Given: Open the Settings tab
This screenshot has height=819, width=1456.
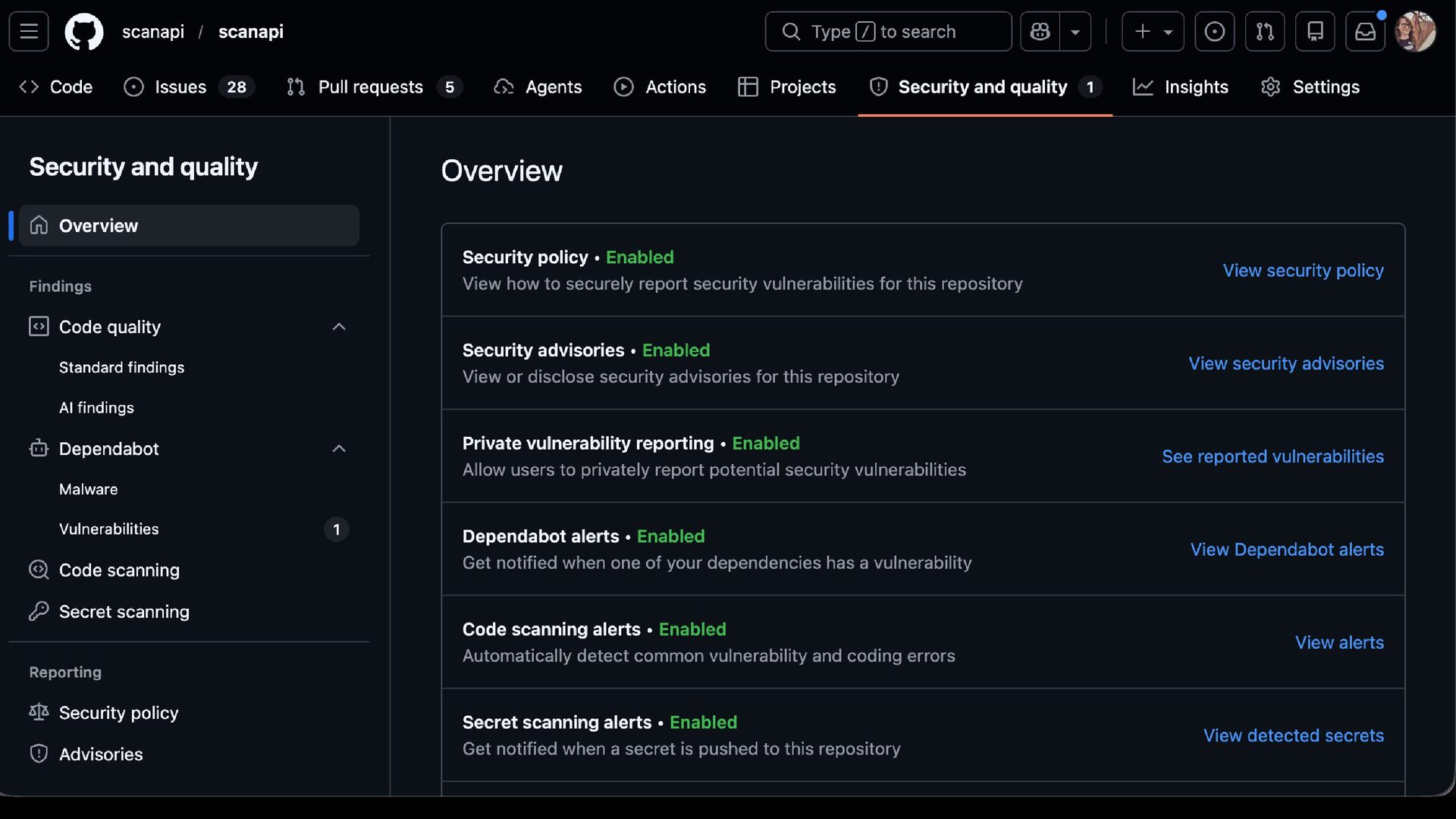Looking at the screenshot, I should coord(1310,87).
